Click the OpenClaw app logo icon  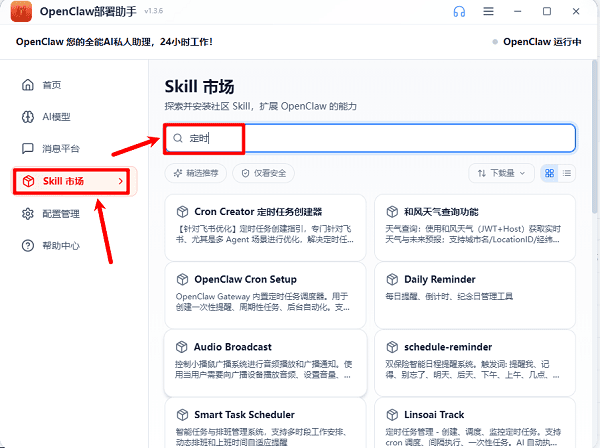click(x=21, y=11)
